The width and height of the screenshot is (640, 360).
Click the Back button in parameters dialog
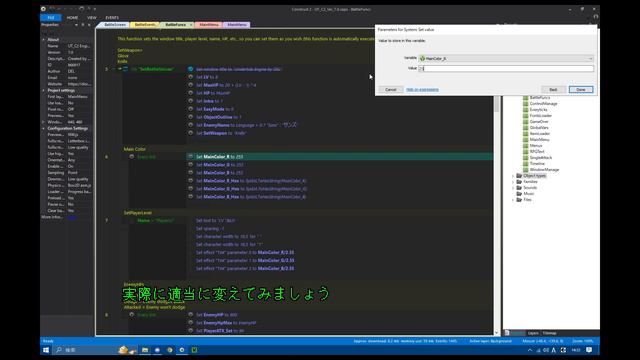(553, 89)
